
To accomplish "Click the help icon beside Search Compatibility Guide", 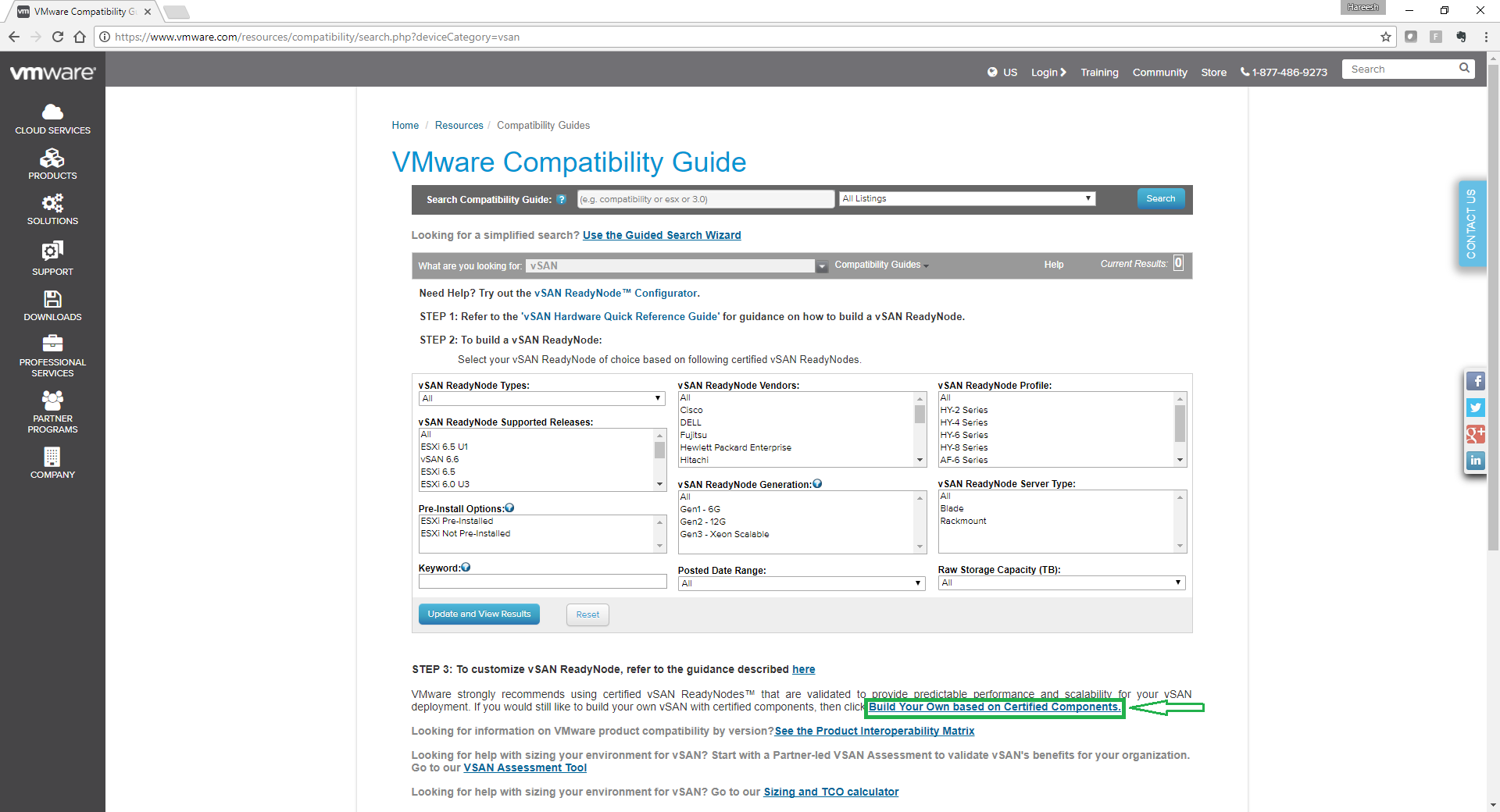I will tap(561, 200).
